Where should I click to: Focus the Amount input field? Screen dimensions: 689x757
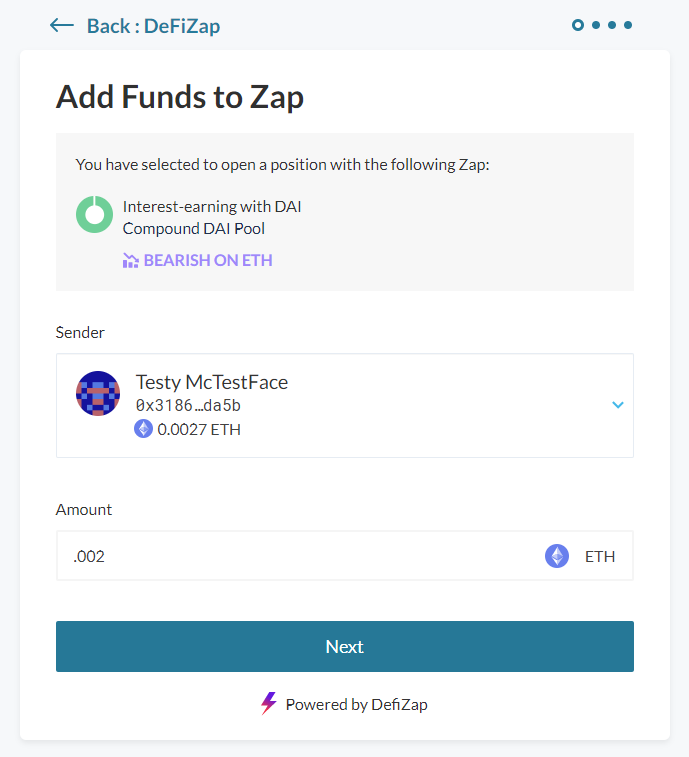click(345, 556)
